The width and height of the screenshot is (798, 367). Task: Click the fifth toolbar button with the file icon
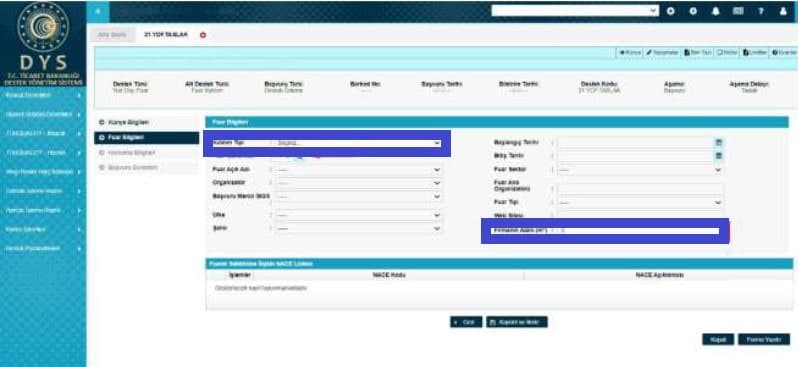(x=755, y=52)
